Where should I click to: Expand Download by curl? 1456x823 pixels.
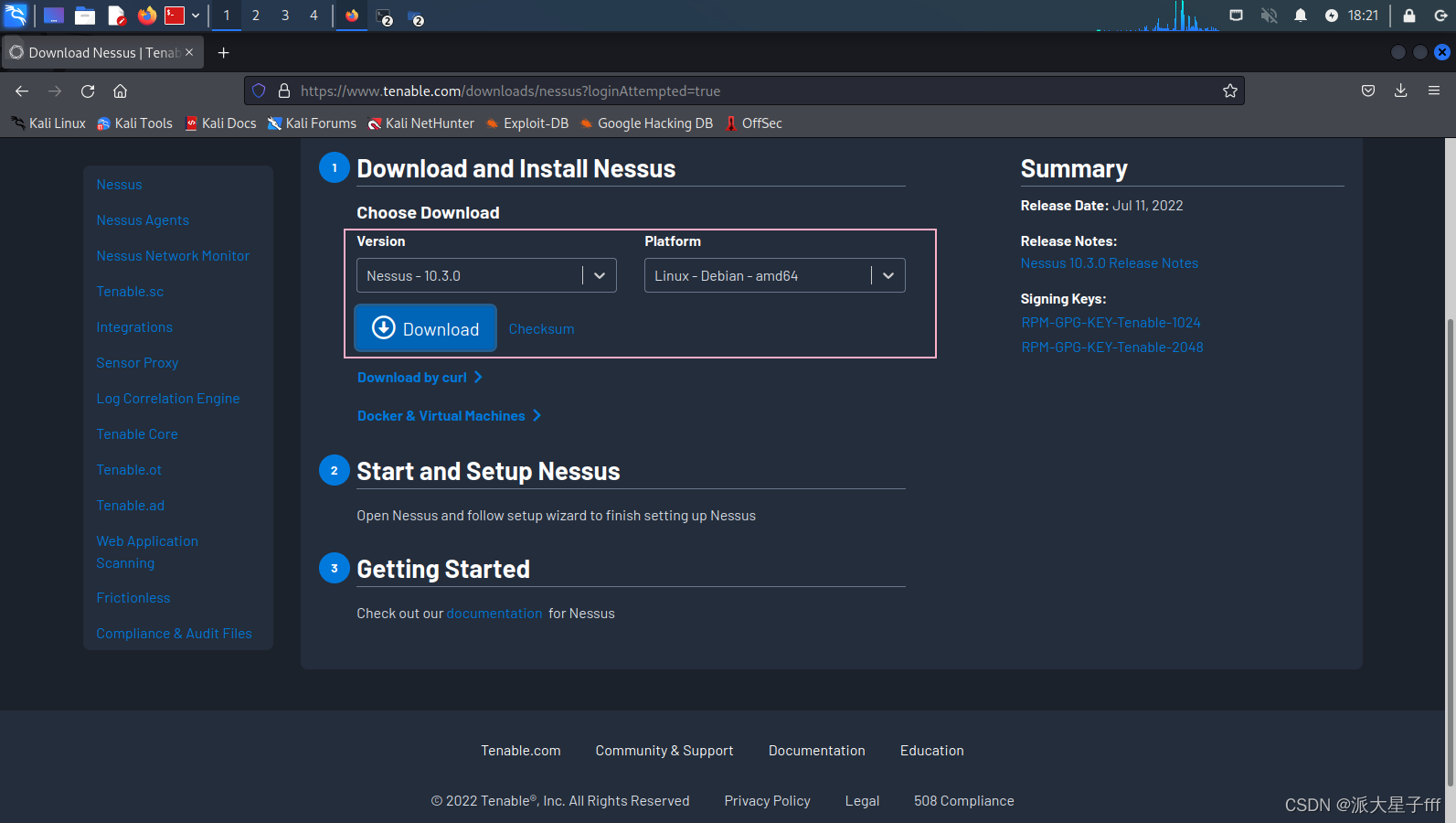point(420,378)
